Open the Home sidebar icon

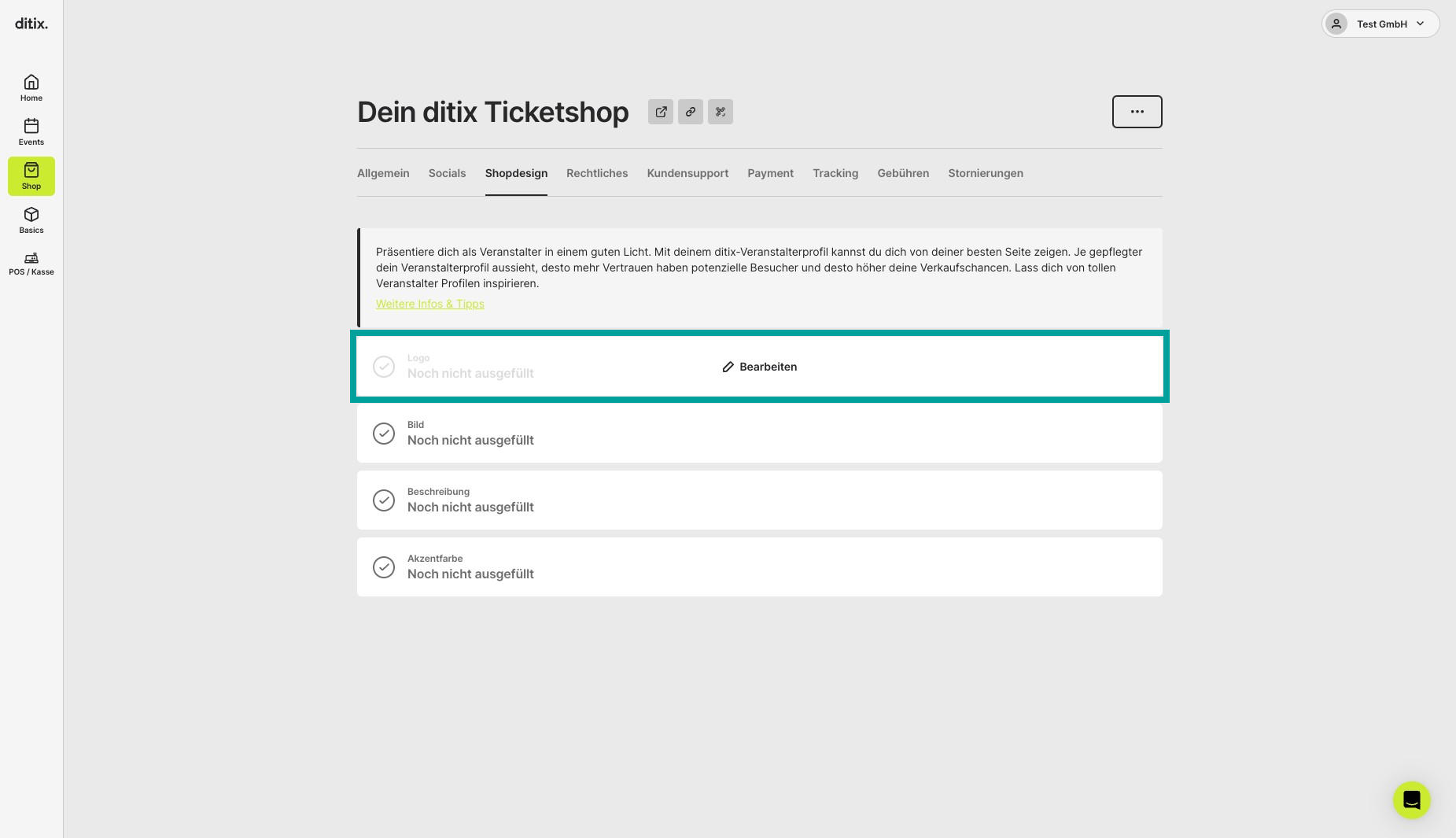[x=31, y=88]
